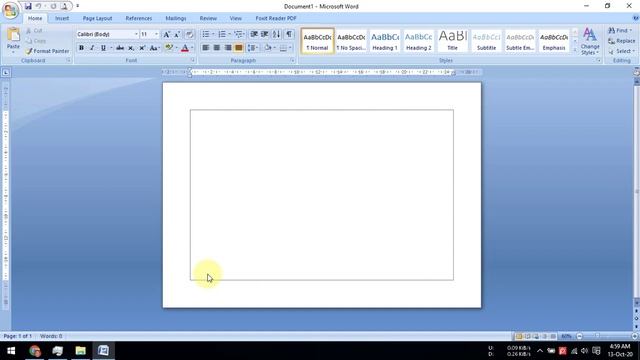Open Chrome from the taskbar
The image size is (640, 360).
(35, 351)
